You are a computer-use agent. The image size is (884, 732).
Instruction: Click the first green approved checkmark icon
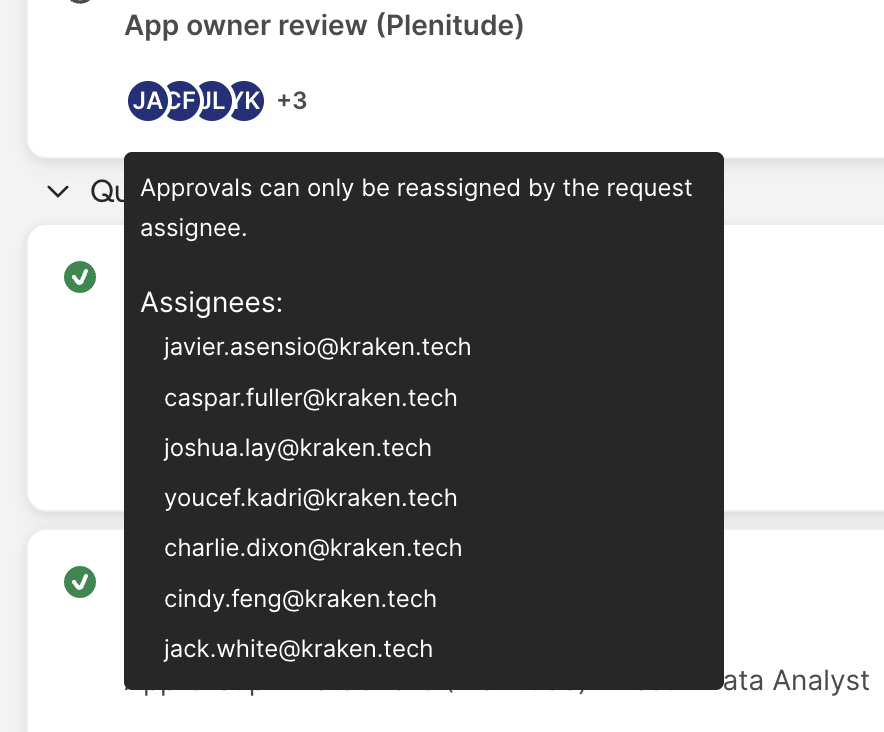coord(80,277)
